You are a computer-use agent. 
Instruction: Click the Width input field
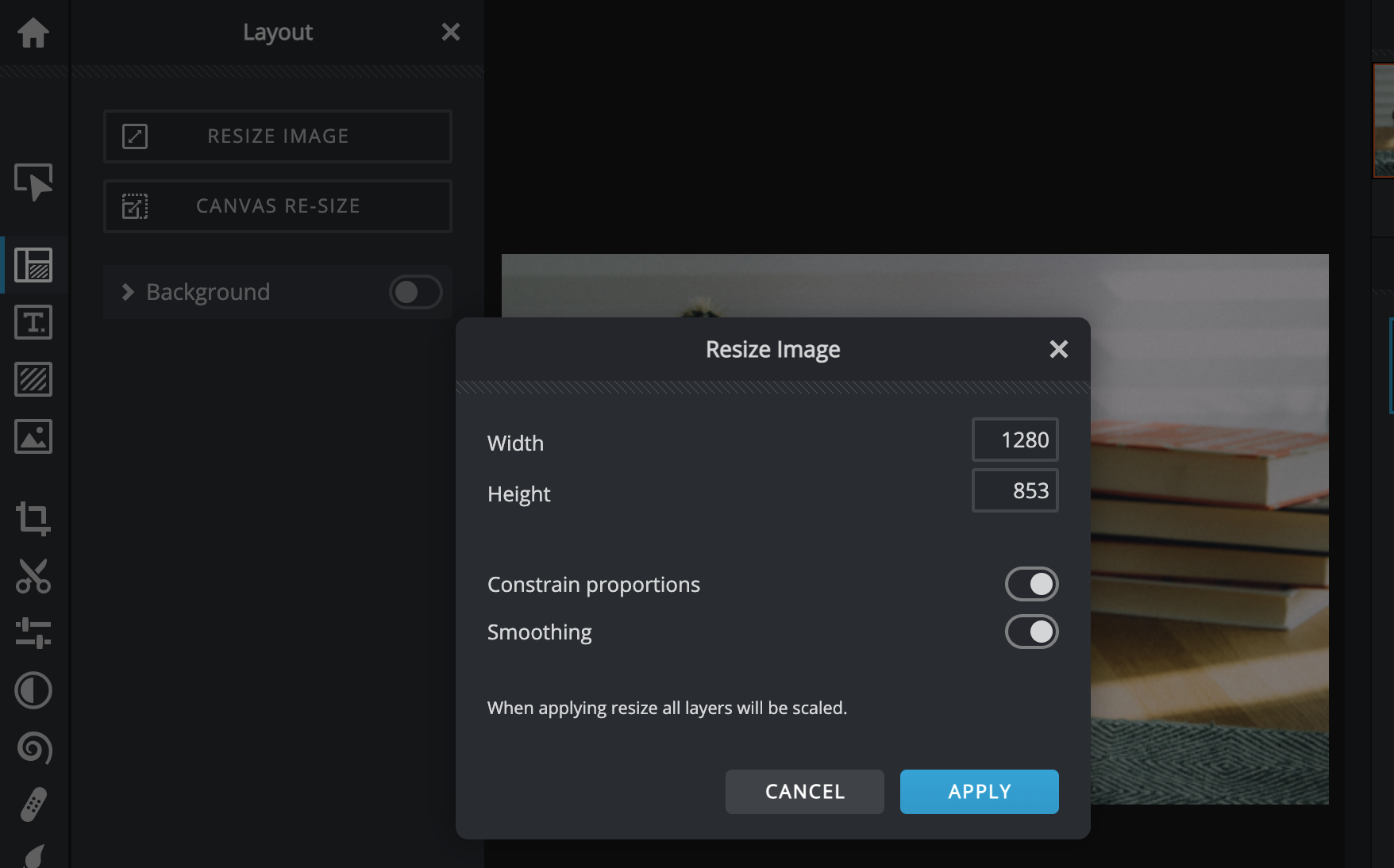[1015, 440]
